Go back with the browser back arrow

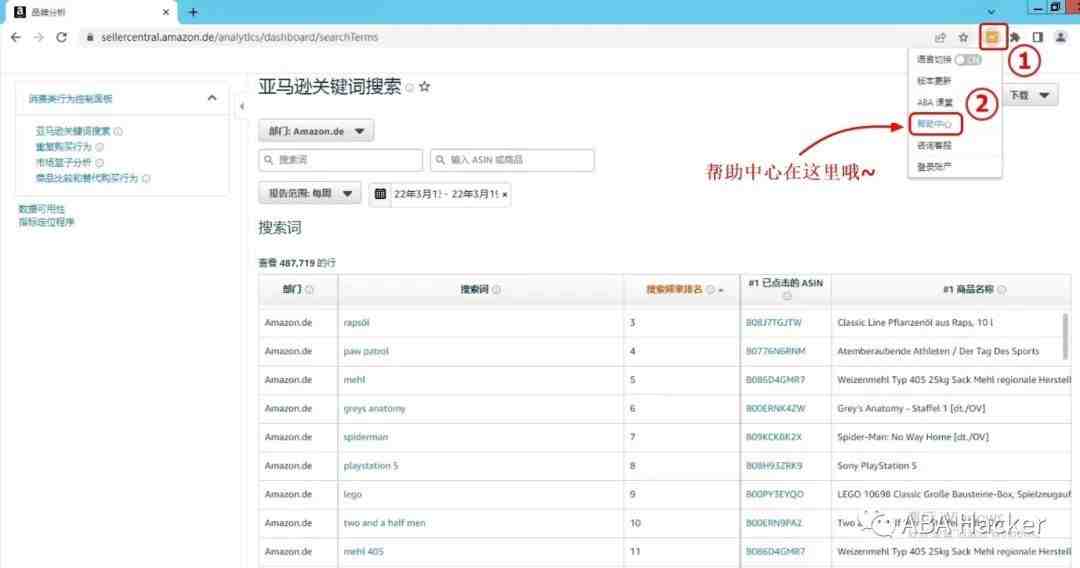16,37
